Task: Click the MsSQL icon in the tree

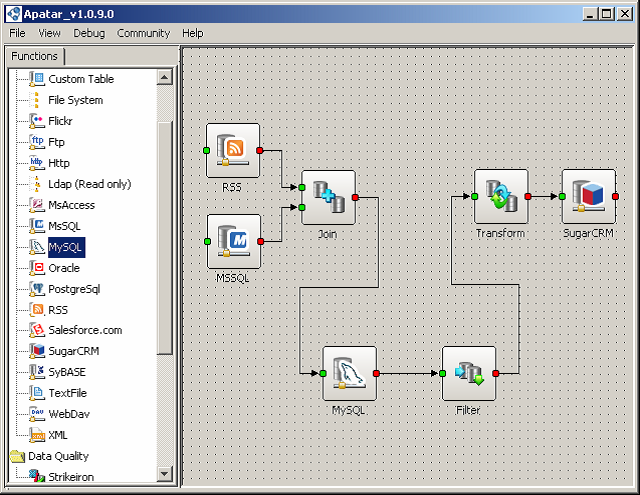Action: [x=37, y=226]
